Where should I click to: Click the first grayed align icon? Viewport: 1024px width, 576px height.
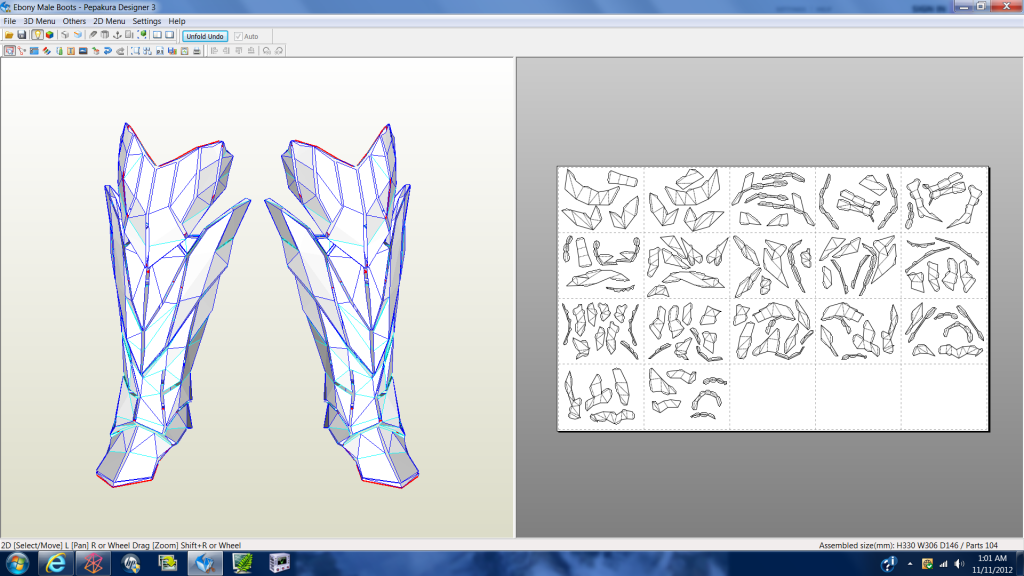point(214,51)
